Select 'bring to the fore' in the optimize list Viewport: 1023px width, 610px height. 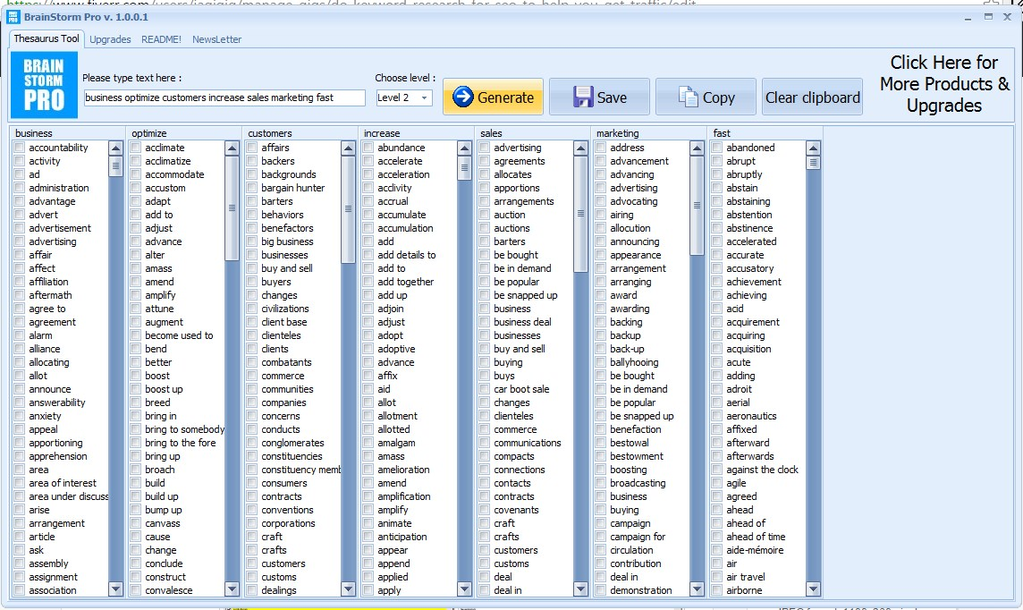click(180, 443)
